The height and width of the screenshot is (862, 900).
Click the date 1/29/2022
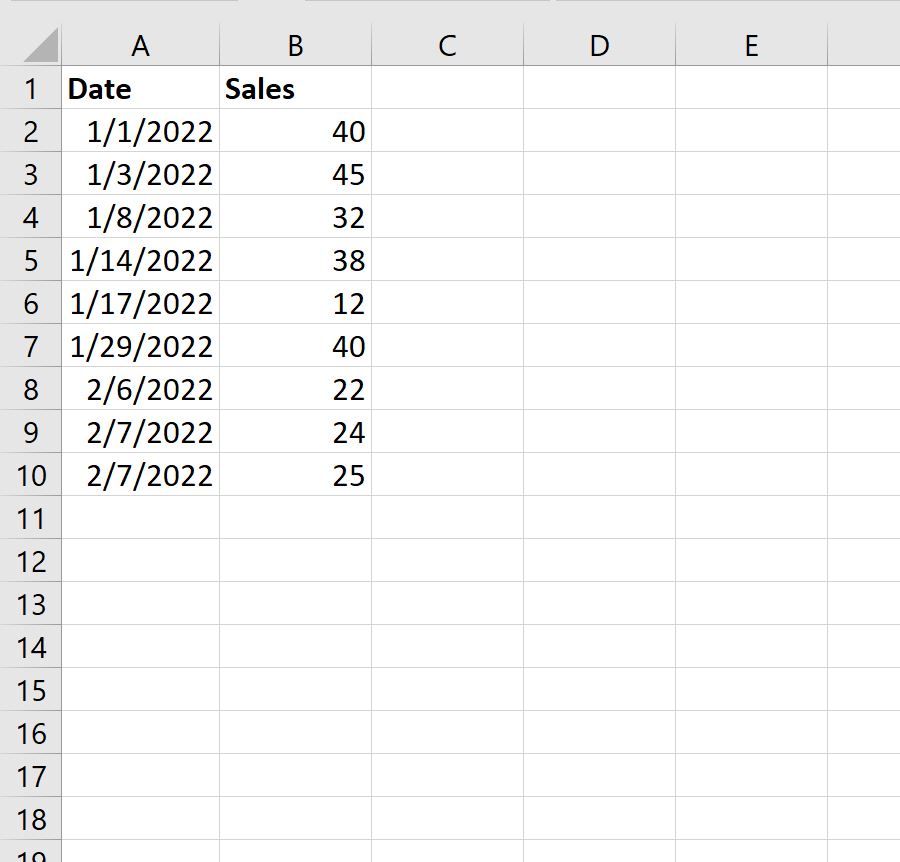141,346
